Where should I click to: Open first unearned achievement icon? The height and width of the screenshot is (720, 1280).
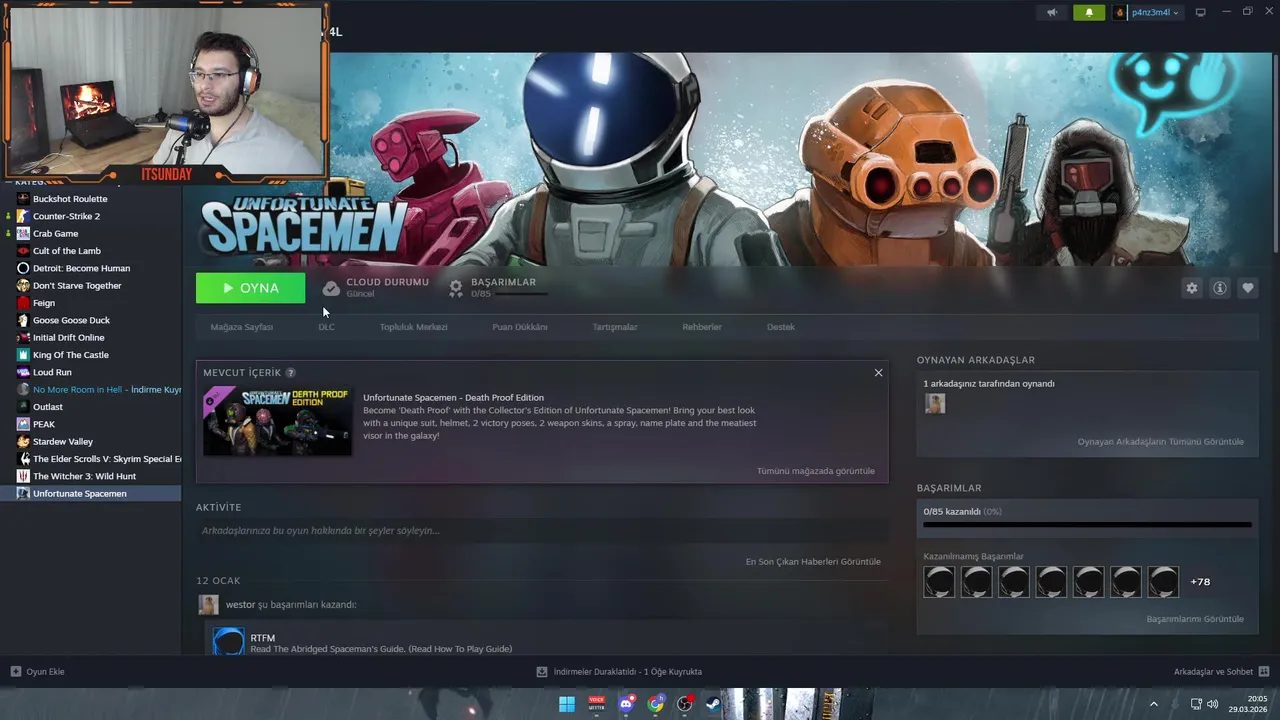coord(939,582)
